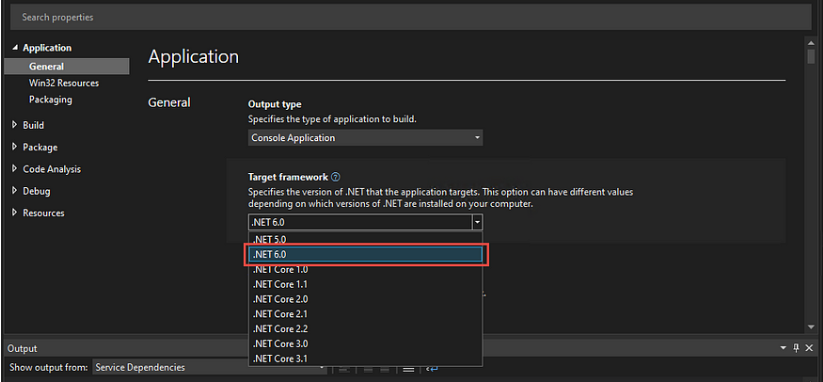The width and height of the screenshot is (823, 382).
Task: Select Win32 Resources in the sidebar
Action: 64,83
